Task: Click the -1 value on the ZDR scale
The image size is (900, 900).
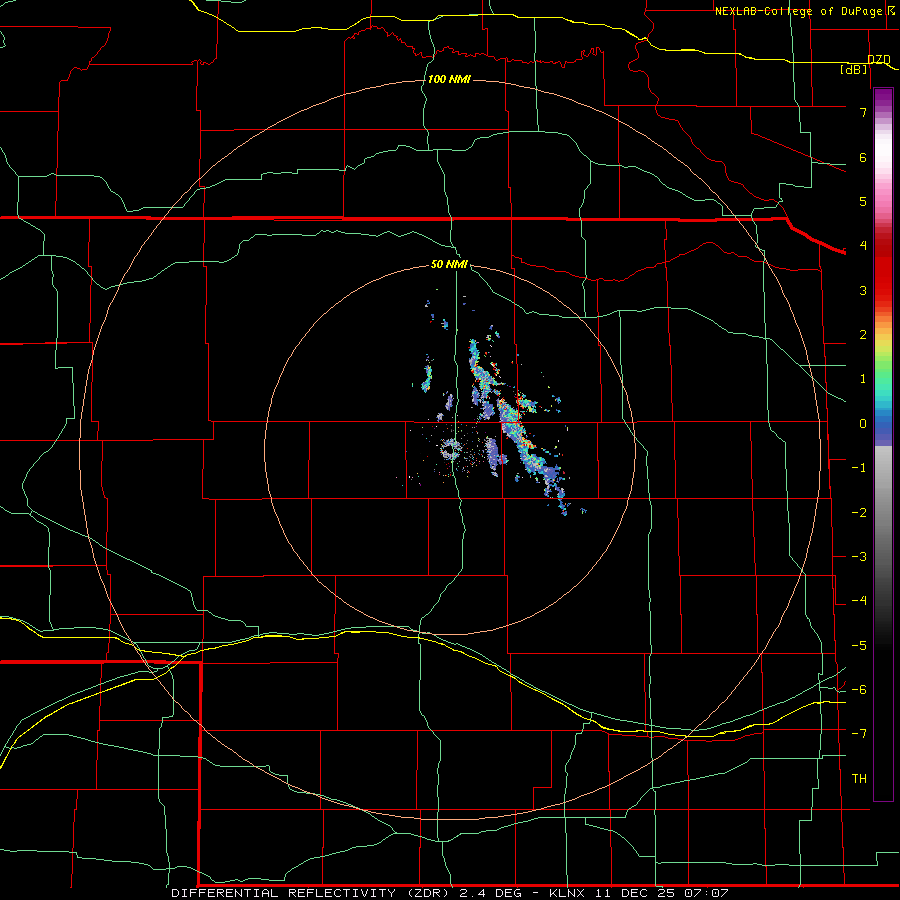Action: click(859, 468)
